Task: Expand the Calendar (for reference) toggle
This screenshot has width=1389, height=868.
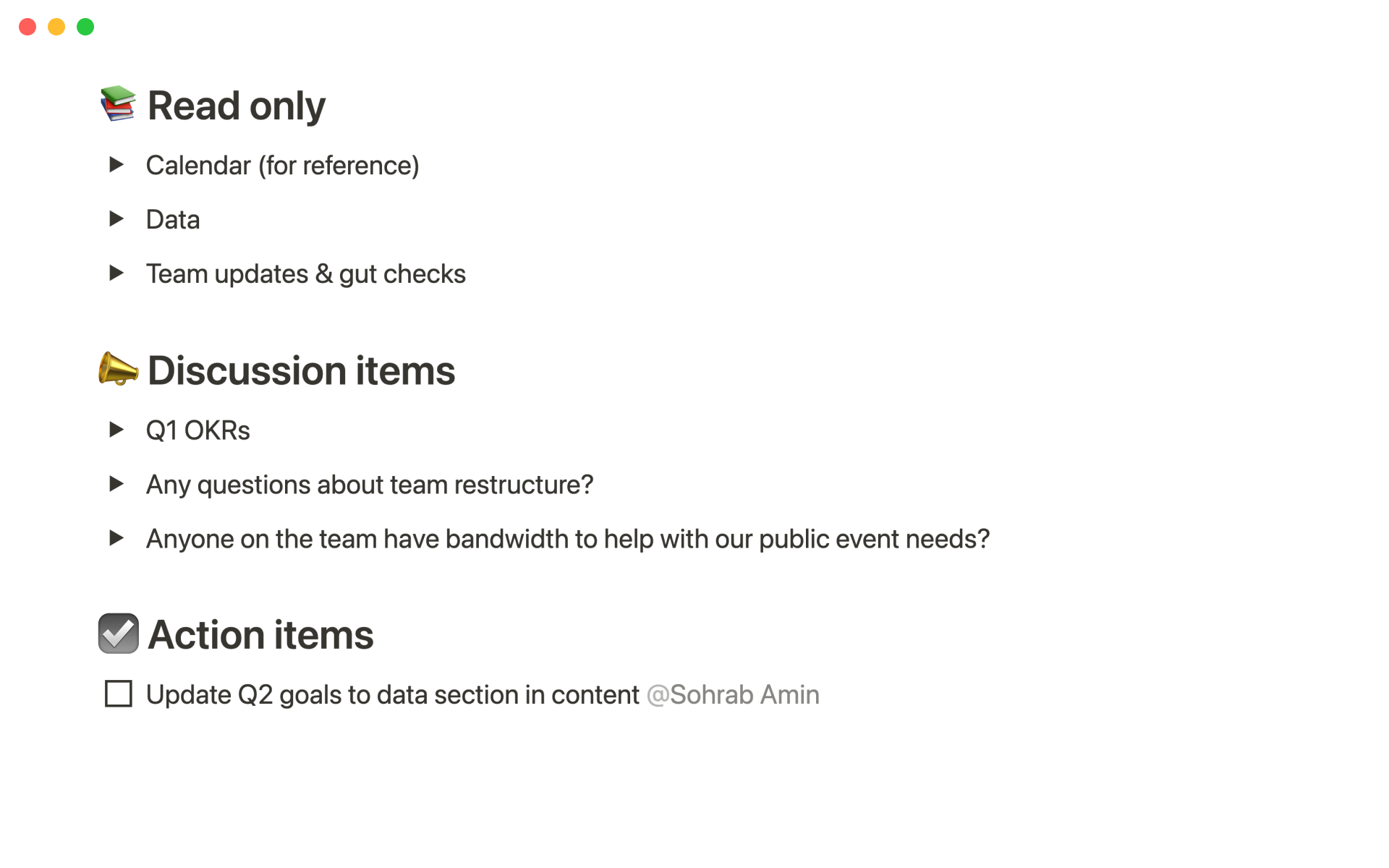Action: pyautogui.click(x=117, y=165)
